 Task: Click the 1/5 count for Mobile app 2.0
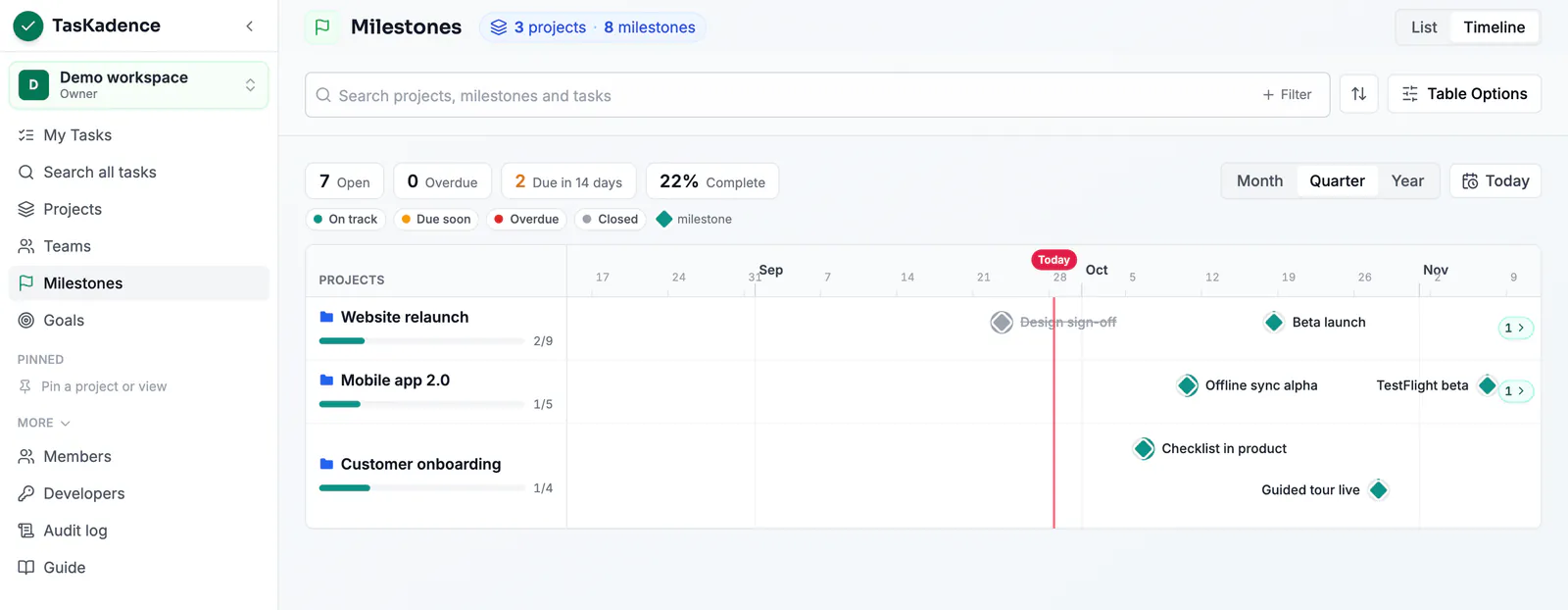543,404
